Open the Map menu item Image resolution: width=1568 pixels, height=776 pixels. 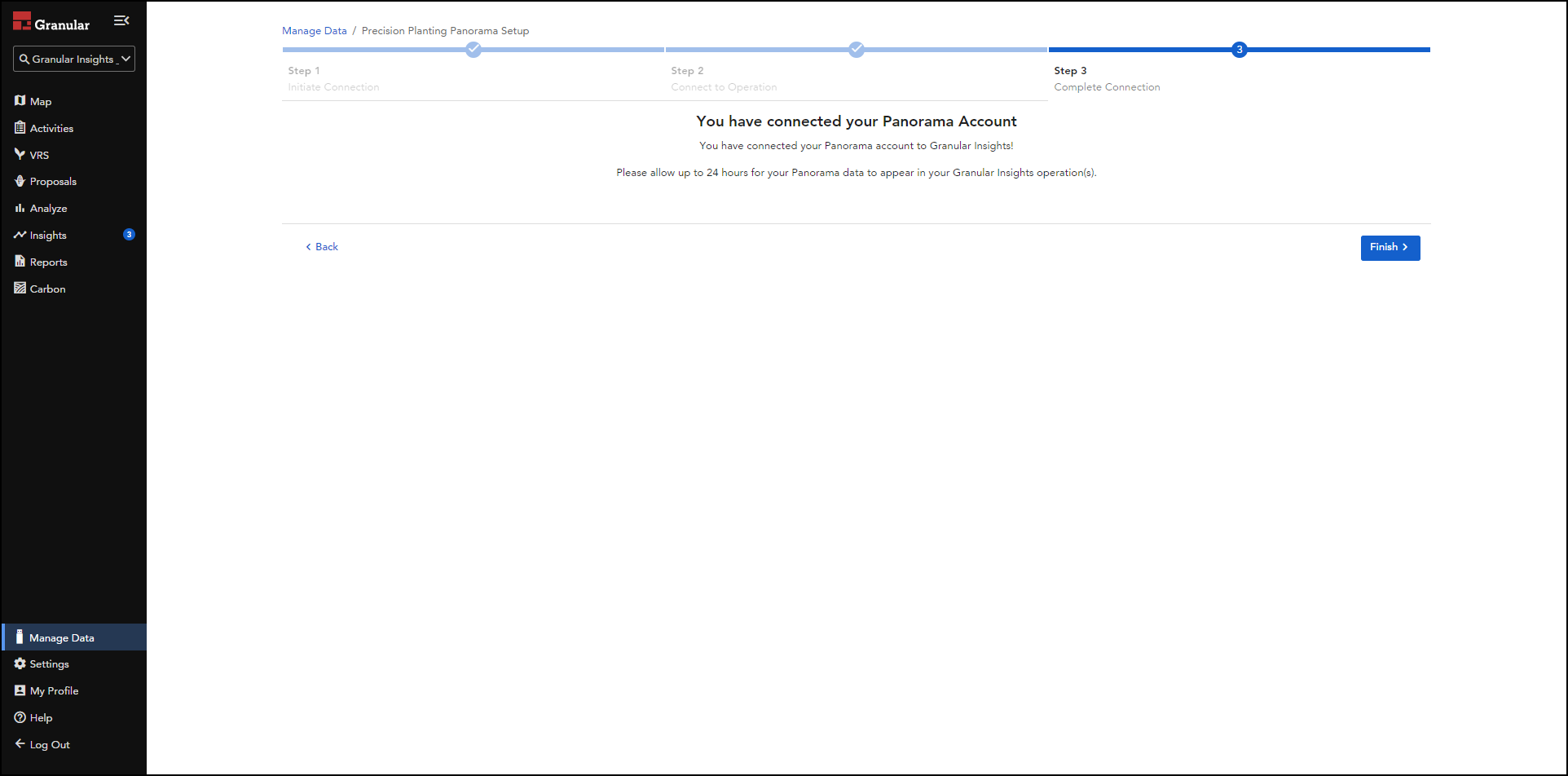coord(41,102)
